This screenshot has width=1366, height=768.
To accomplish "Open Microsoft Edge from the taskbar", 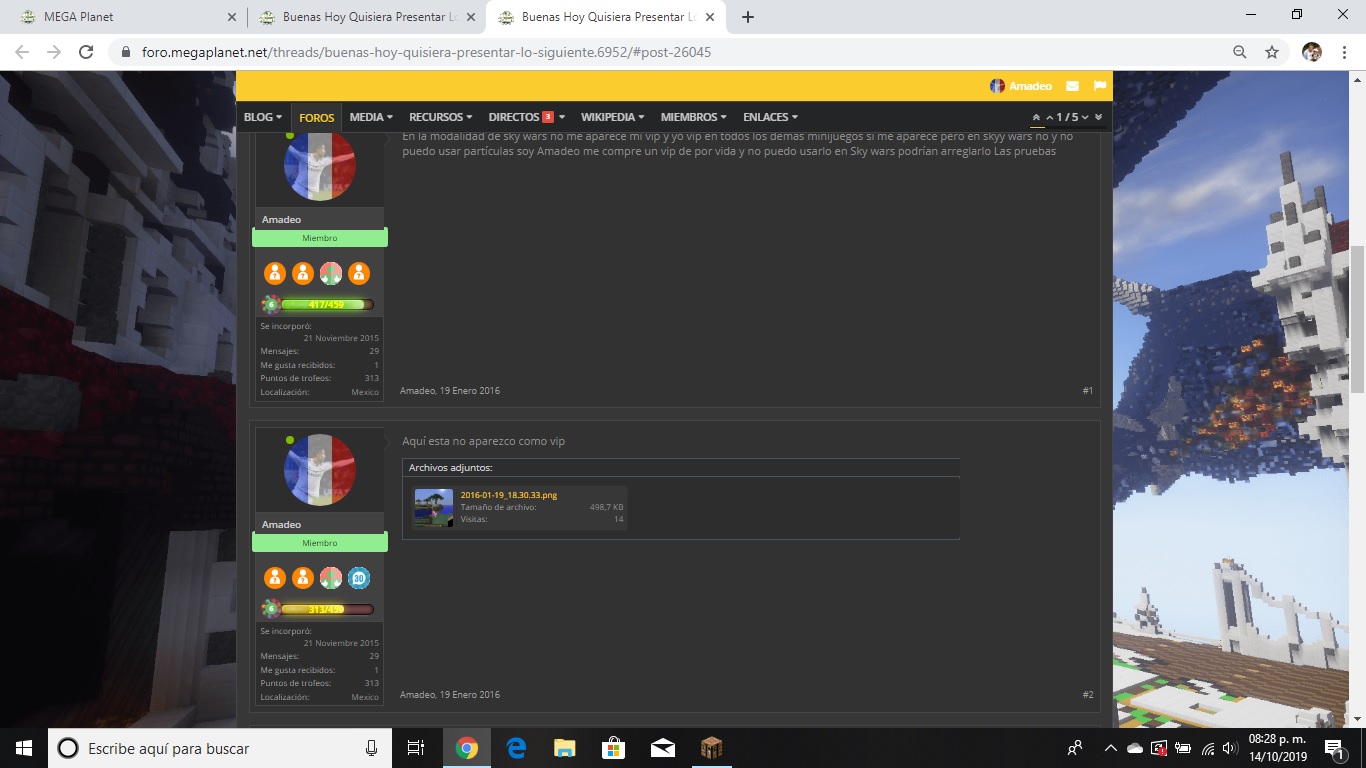I will tap(516, 748).
